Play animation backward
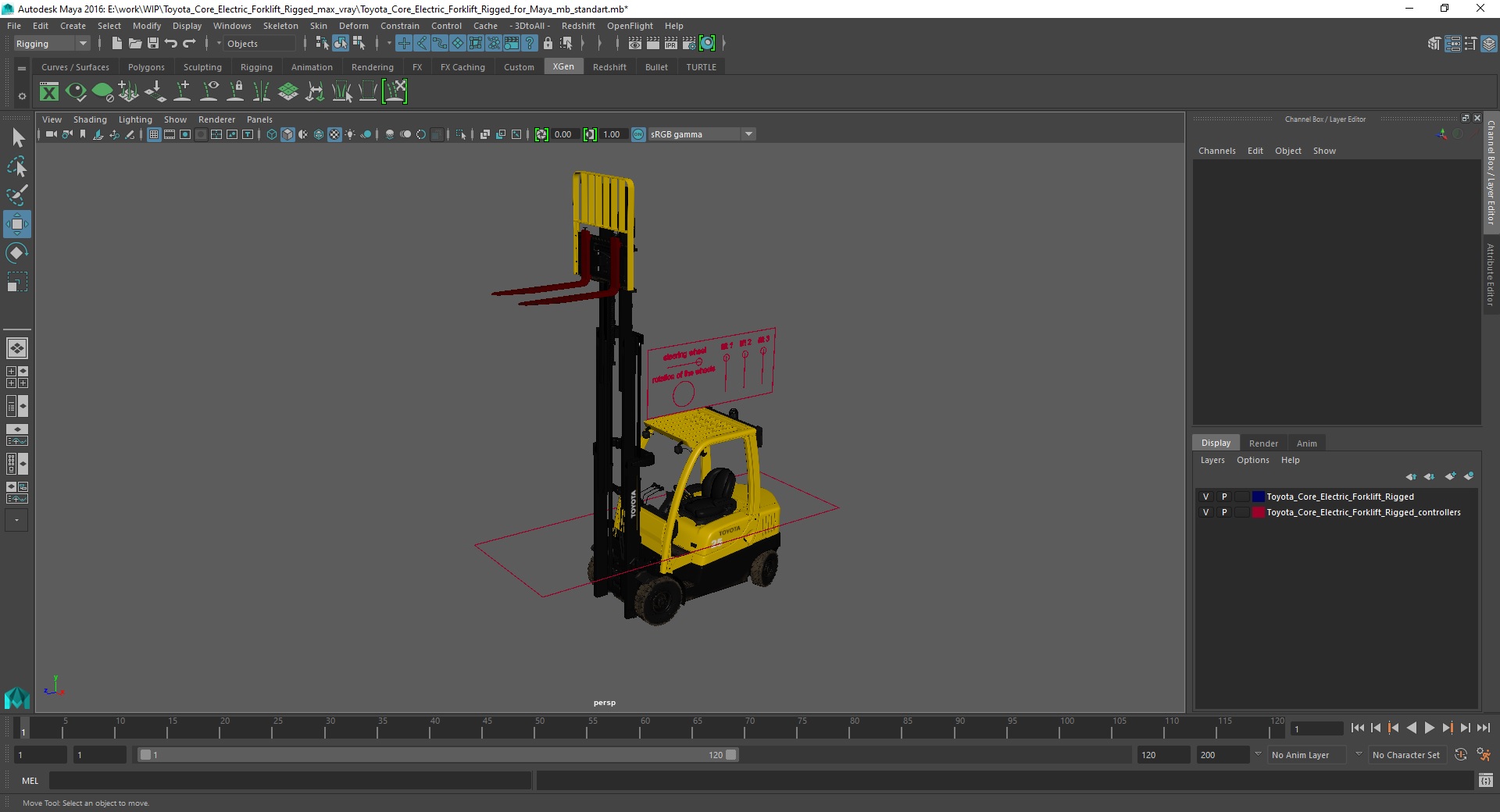 (x=1411, y=728)
